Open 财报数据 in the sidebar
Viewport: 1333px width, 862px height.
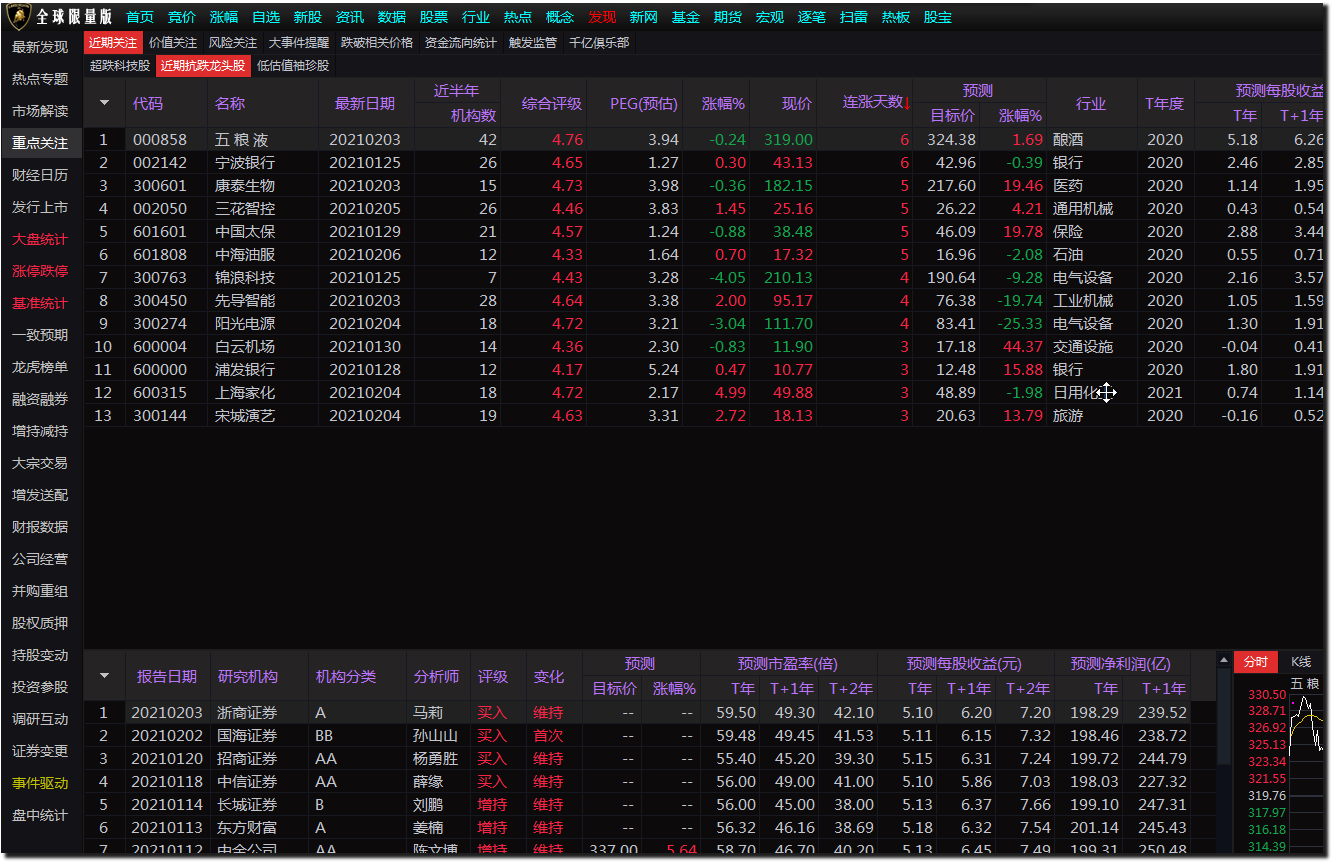point(41,527)
